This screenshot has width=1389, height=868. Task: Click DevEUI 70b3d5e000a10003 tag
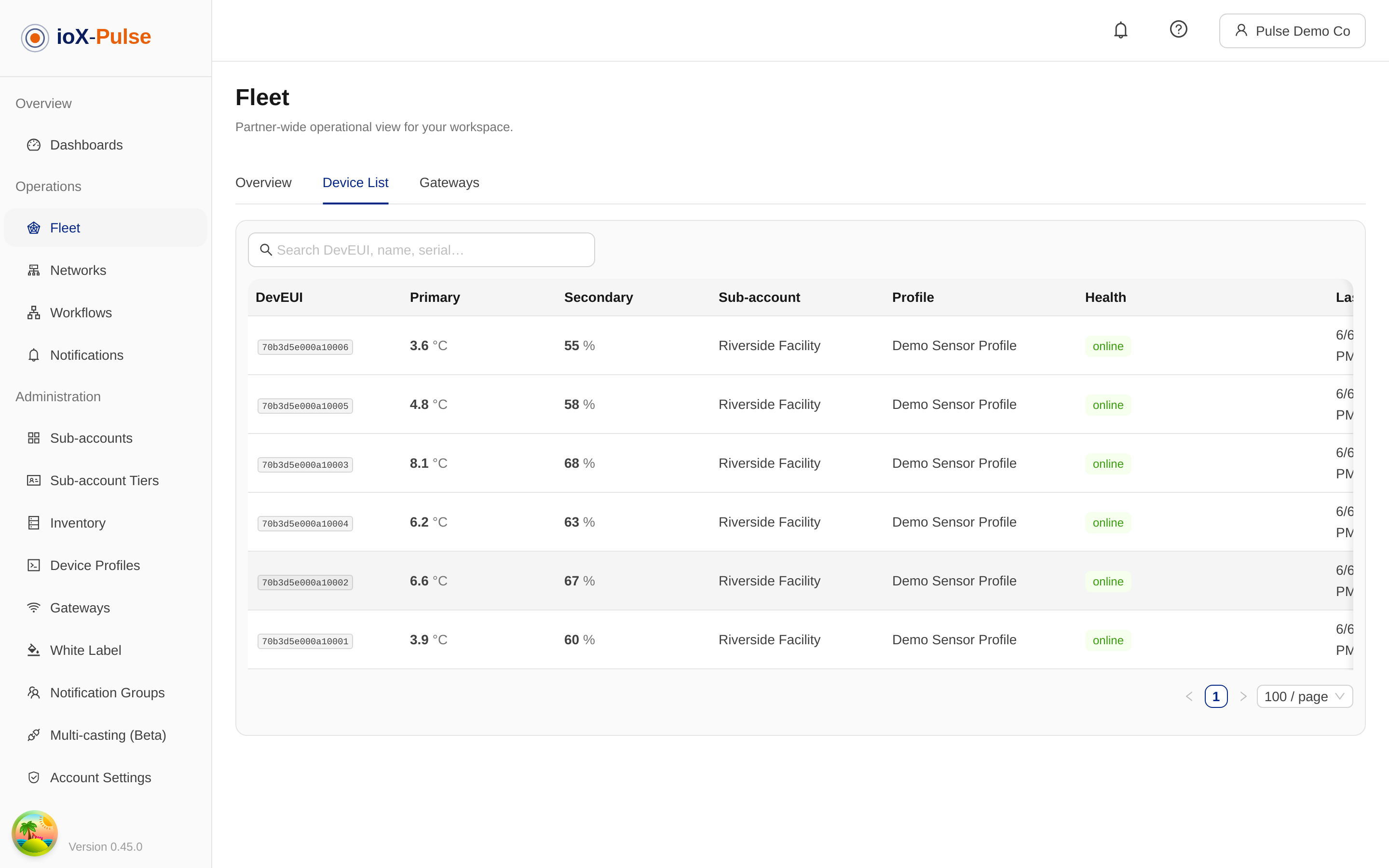coord(305,464)
